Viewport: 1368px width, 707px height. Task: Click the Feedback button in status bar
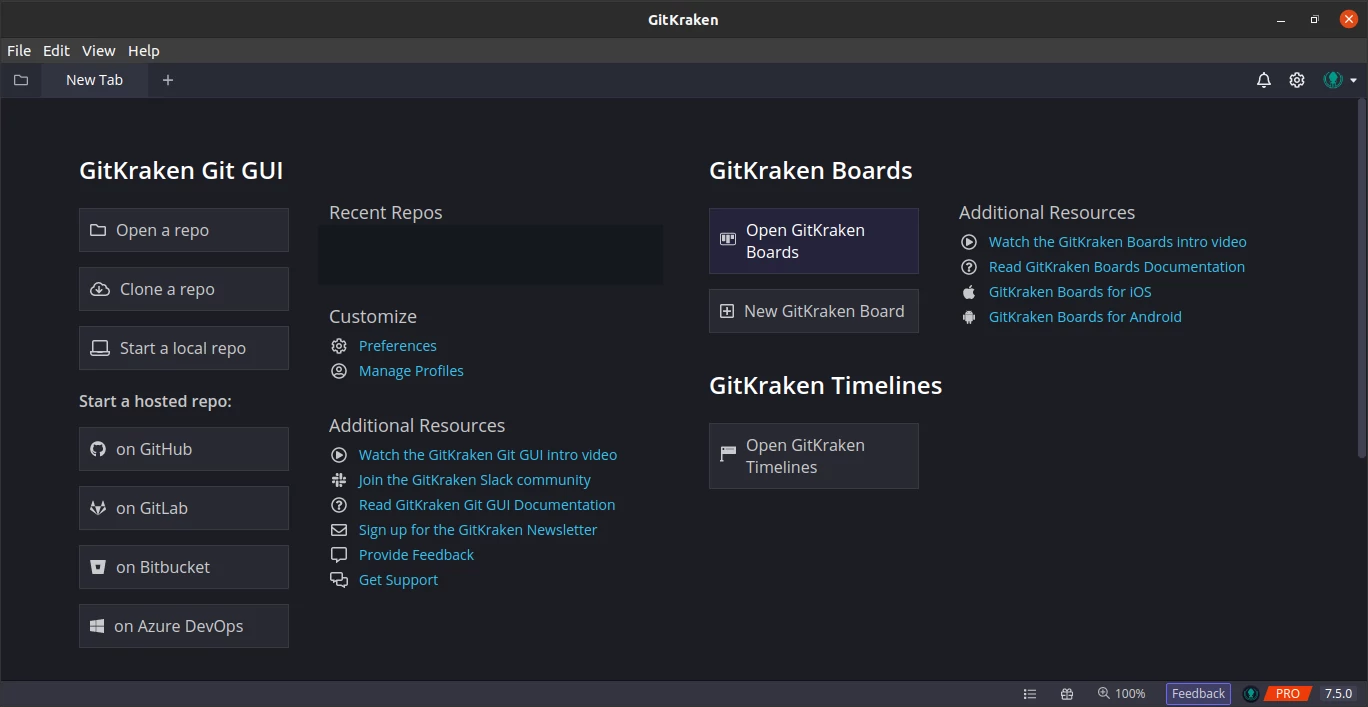1198,694
